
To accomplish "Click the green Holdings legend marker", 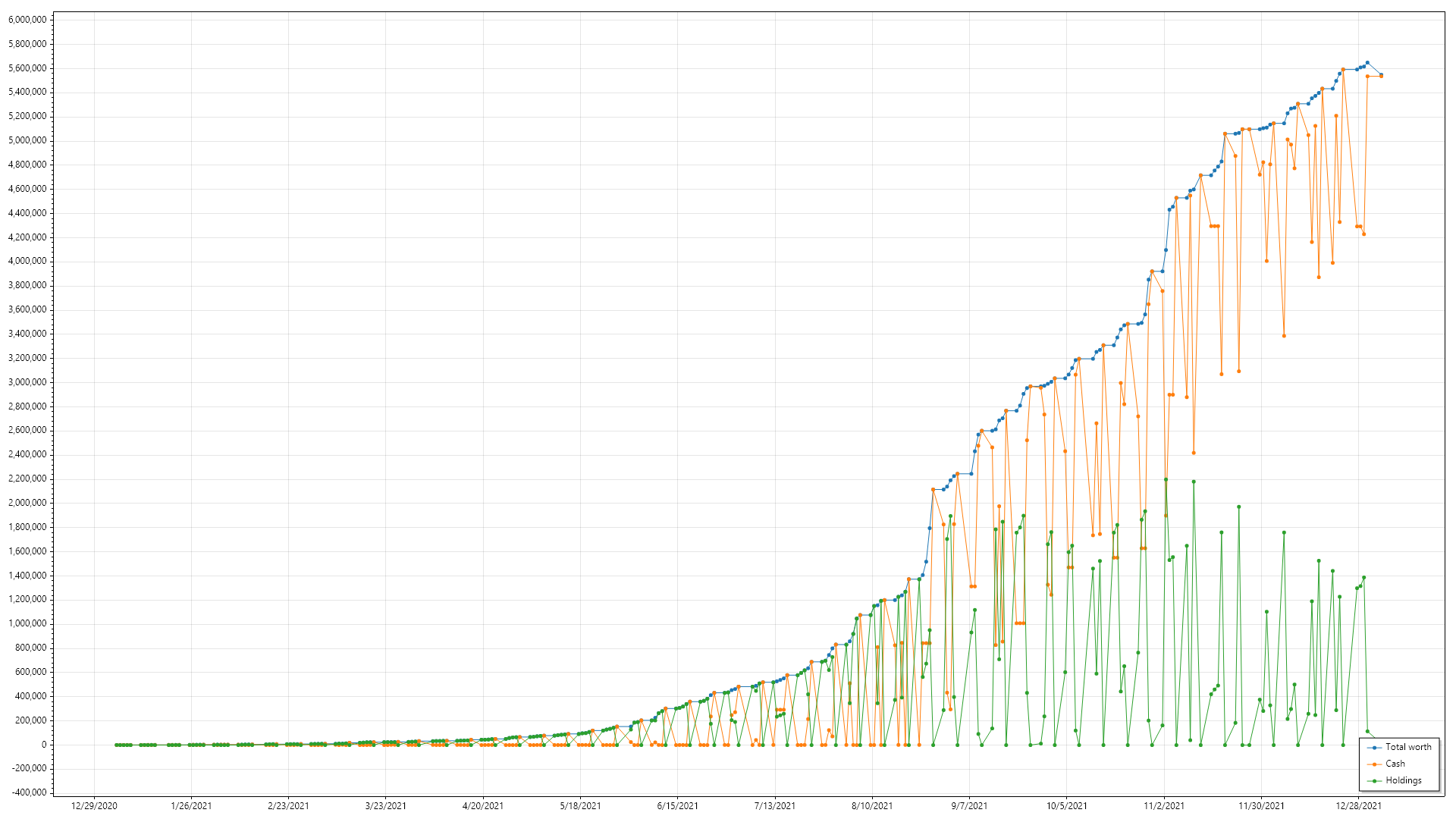I will point(1374,781).
